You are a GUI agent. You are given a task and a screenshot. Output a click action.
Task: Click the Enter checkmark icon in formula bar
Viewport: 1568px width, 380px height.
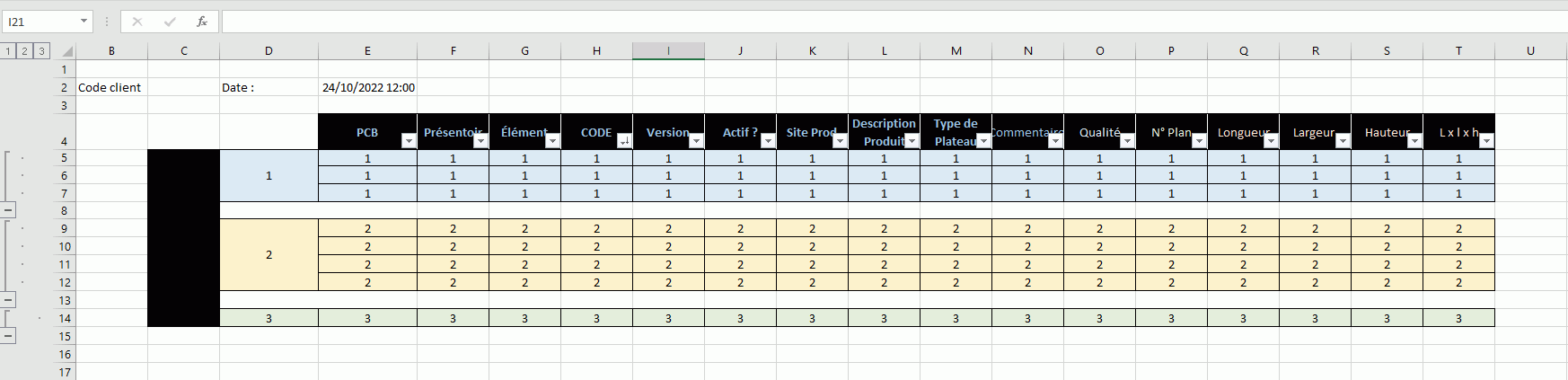point(170,22)
